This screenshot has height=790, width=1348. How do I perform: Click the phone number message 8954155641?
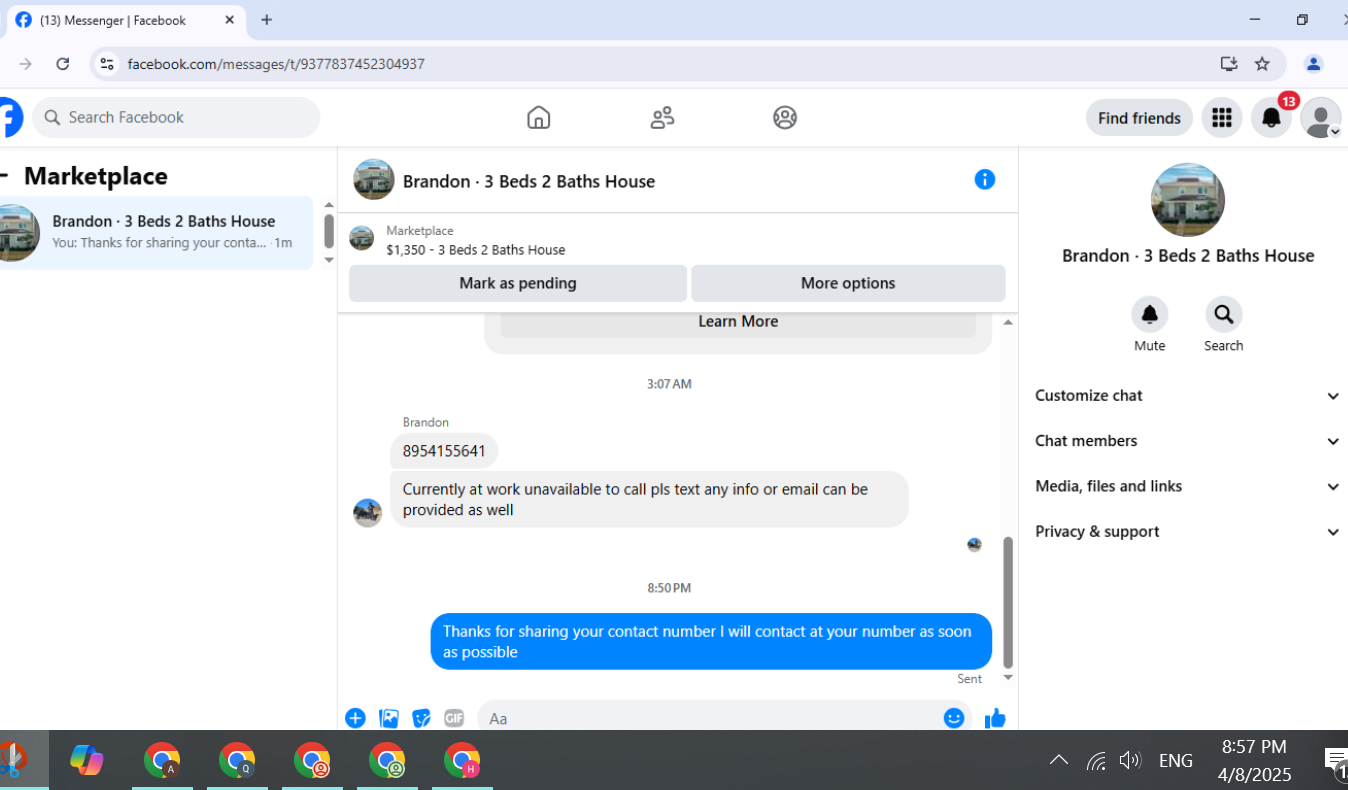pos(444,451)
